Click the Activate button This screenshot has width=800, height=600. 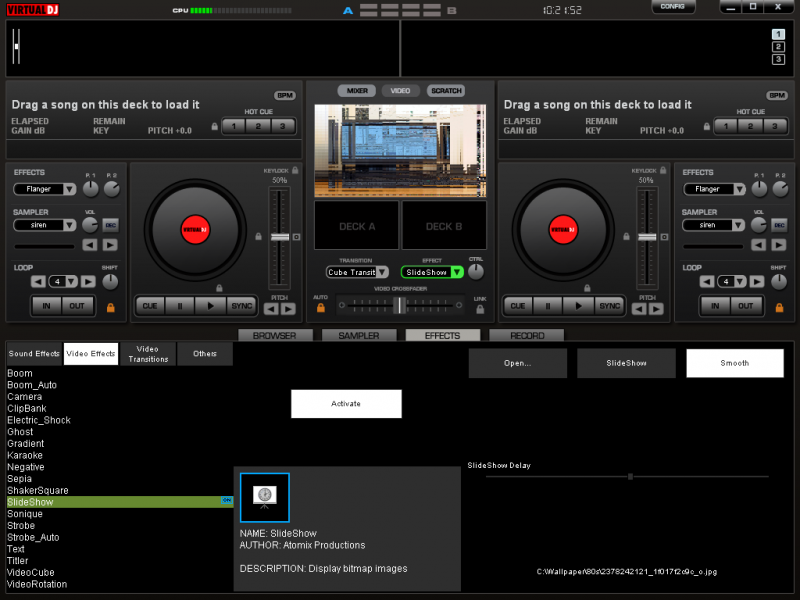346,404
